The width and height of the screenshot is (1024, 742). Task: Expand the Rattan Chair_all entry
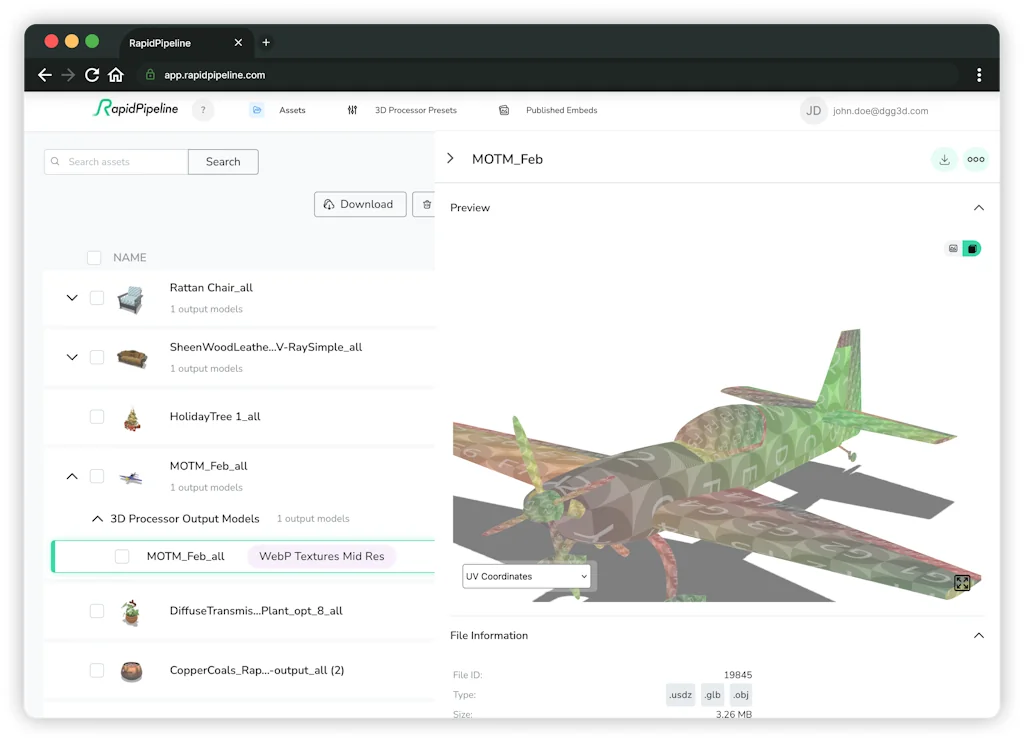(x=71, y=298)
